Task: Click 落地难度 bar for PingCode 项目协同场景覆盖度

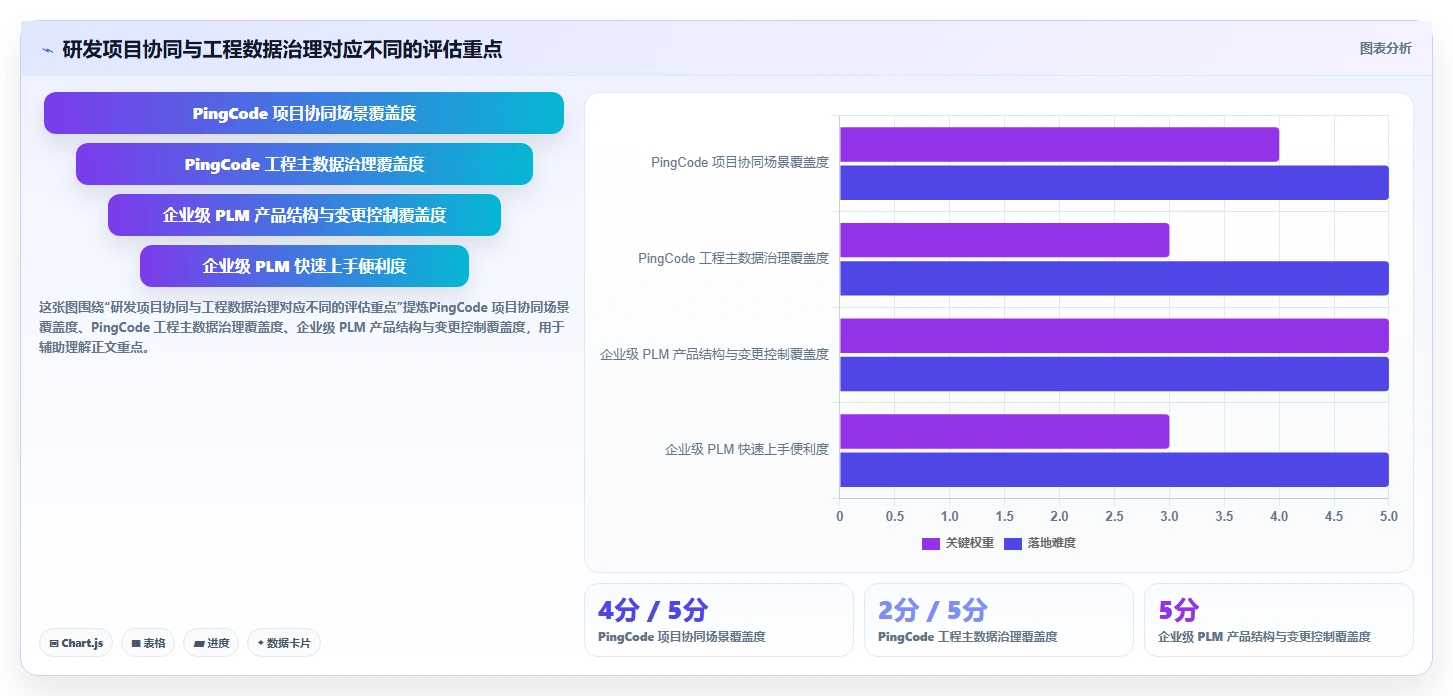Action: tap(1114, 183)
